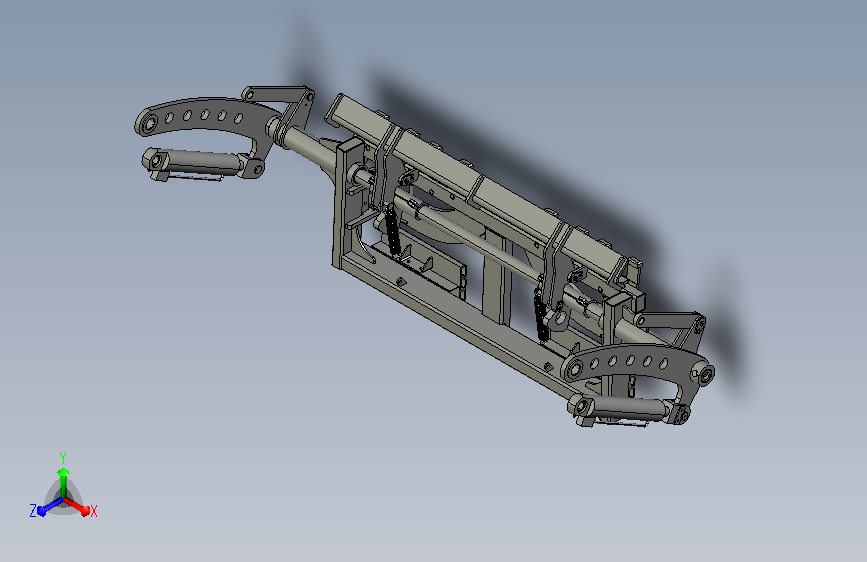Viewport: 867px width, 562px height.
Task: Click the blue Z axis arrow of the triad
Action: coord(50,506)
